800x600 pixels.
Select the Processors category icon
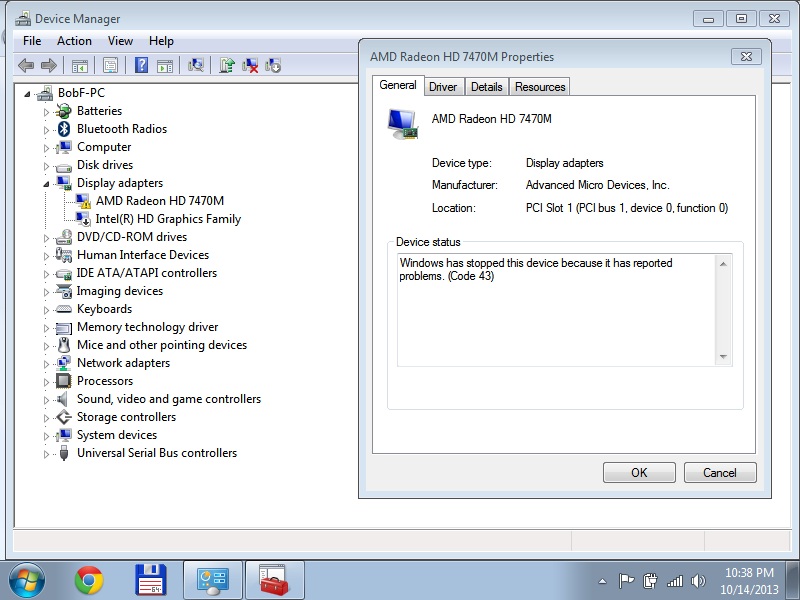pyautogui.click(x=63, y=381)
